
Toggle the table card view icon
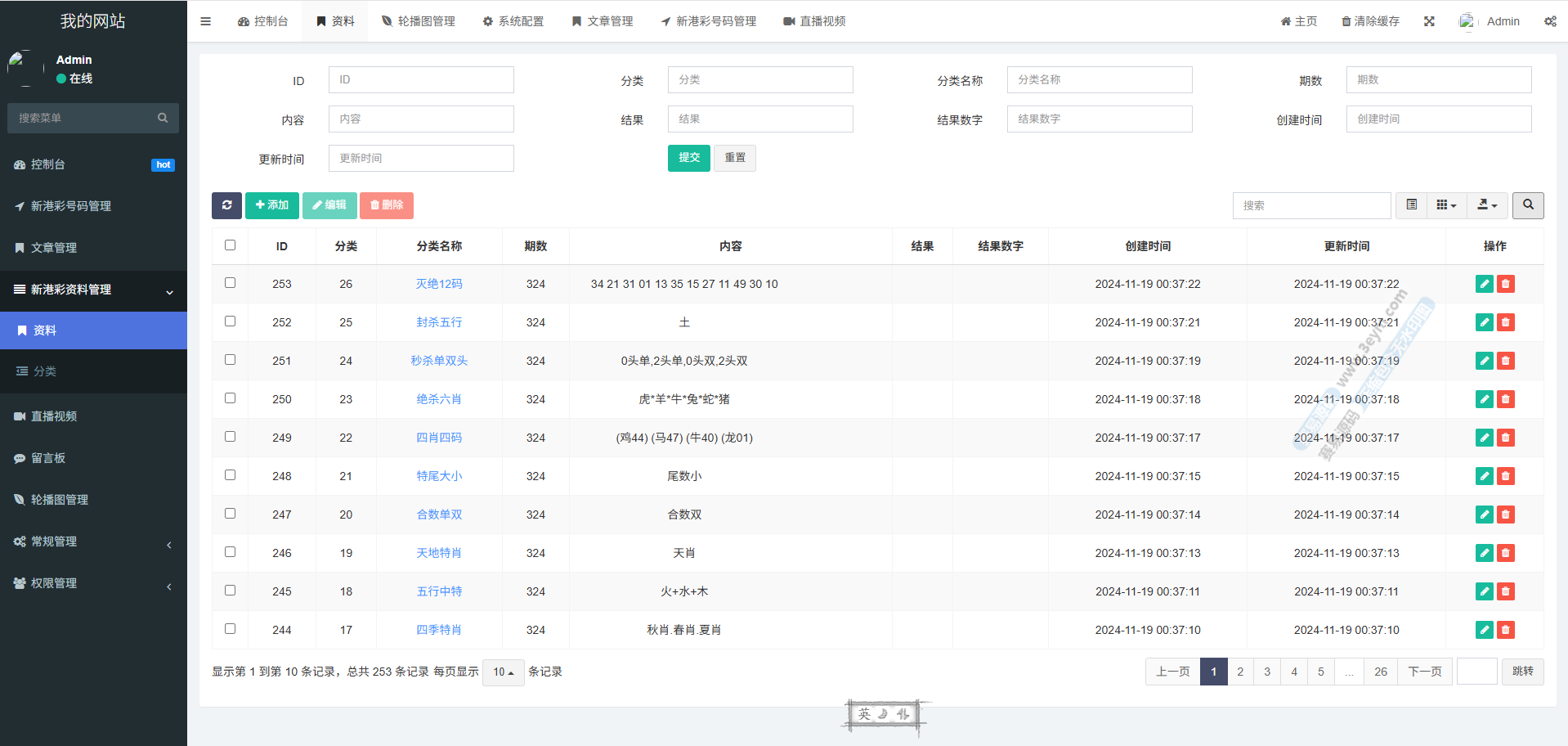pos(1411,205)
